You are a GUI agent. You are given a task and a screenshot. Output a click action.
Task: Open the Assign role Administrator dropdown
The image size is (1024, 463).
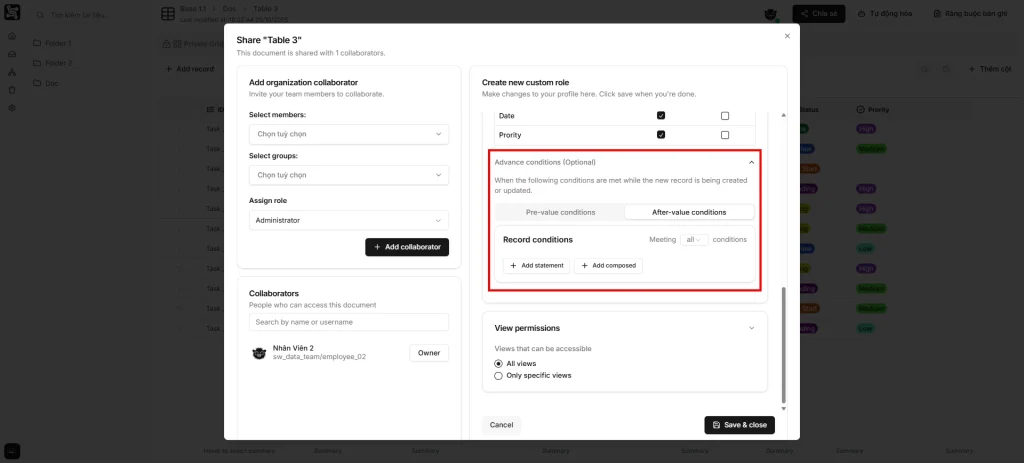point(348,220)
